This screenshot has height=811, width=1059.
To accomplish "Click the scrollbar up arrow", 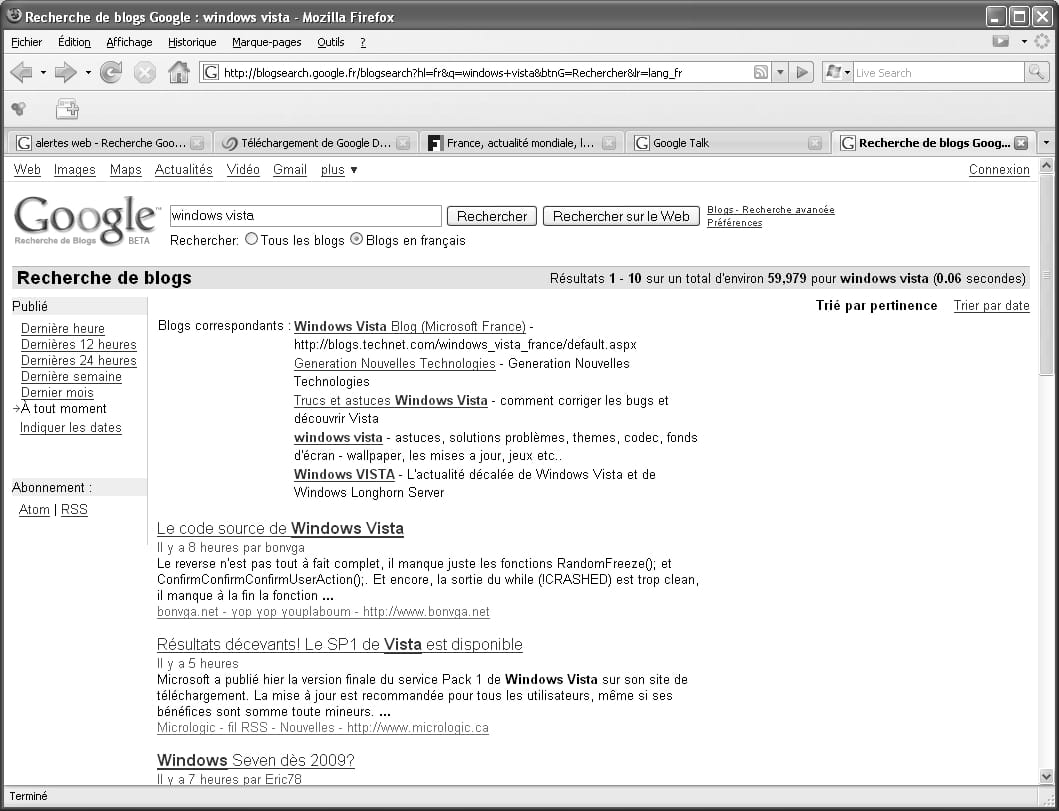I will (1046, 165).
